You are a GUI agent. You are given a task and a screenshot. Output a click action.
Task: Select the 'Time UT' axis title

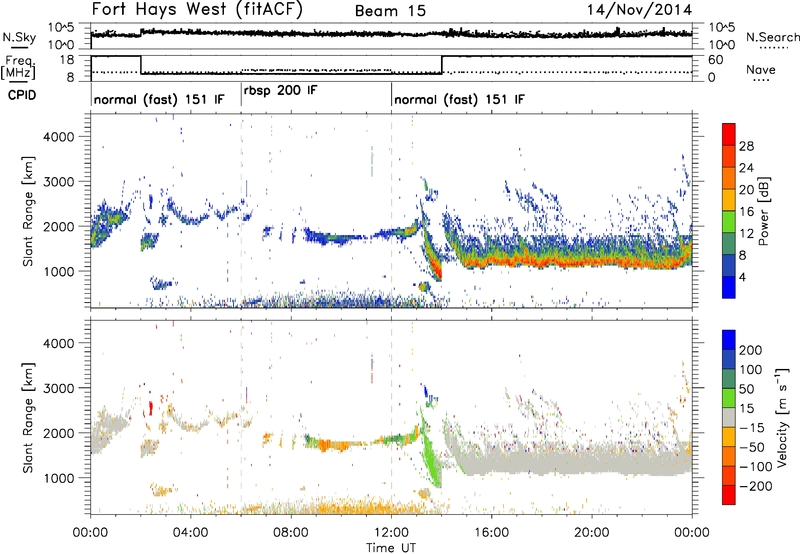(x=391, y=547)
